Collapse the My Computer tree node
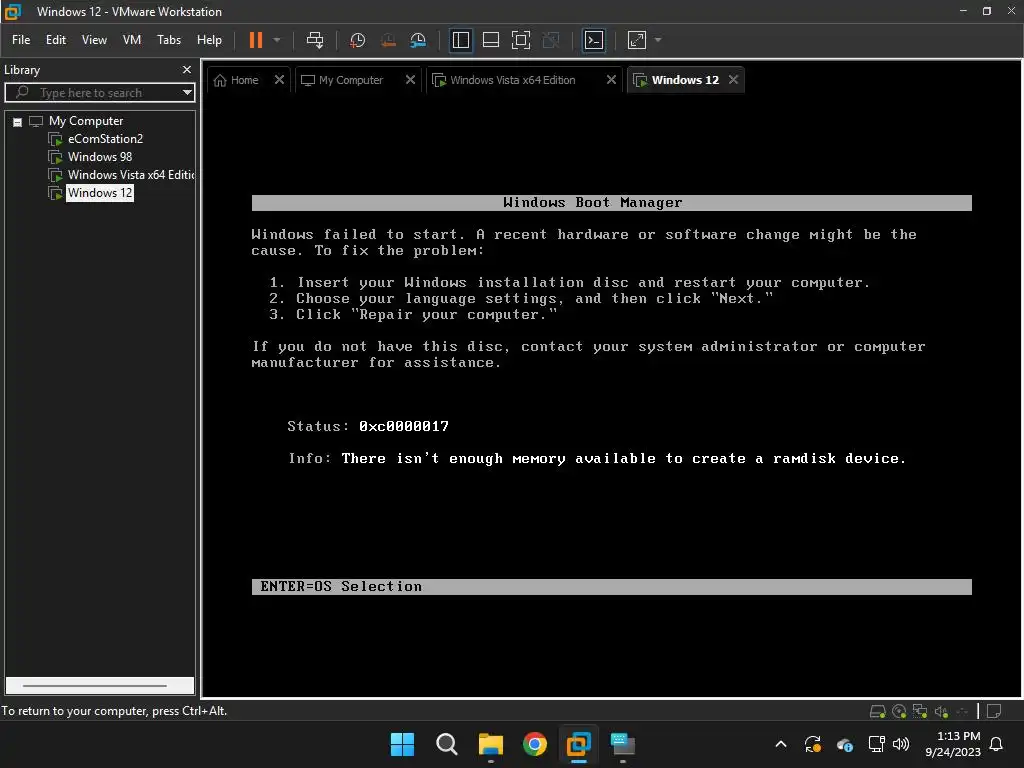Viewport: 1024px width, 768px height. 18,121
